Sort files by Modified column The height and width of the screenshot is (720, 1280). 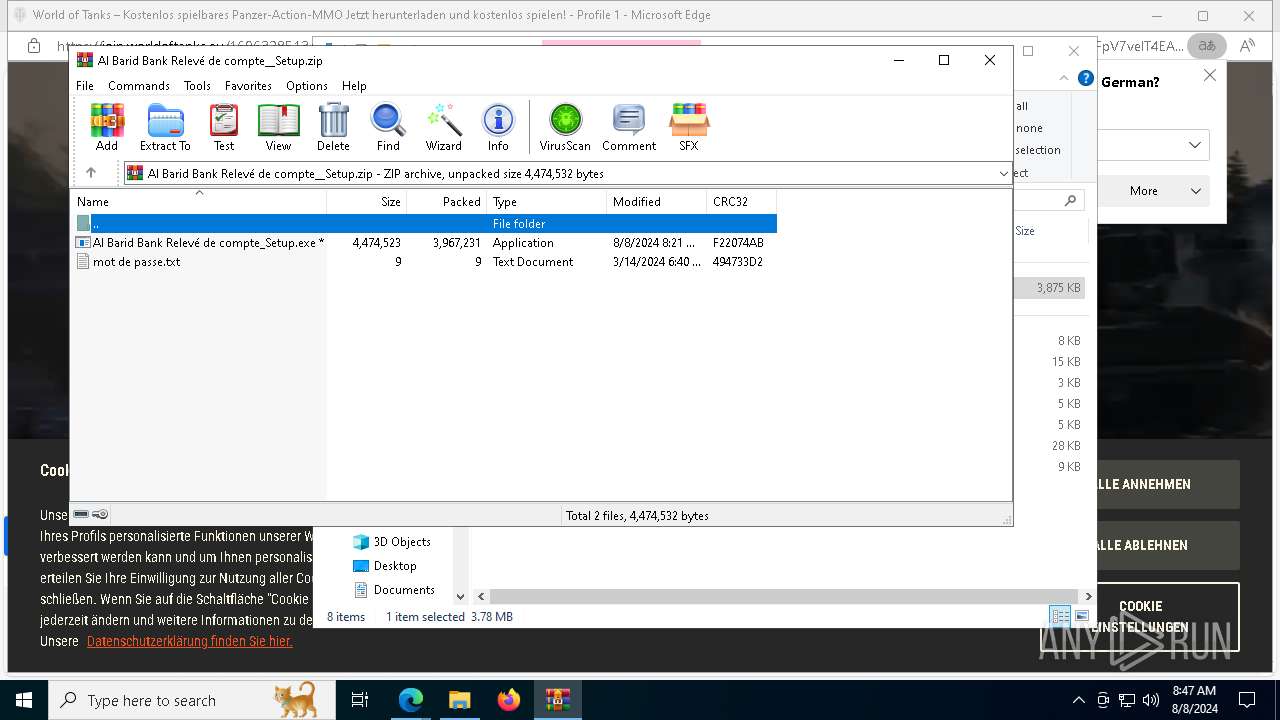coord(657,202)
